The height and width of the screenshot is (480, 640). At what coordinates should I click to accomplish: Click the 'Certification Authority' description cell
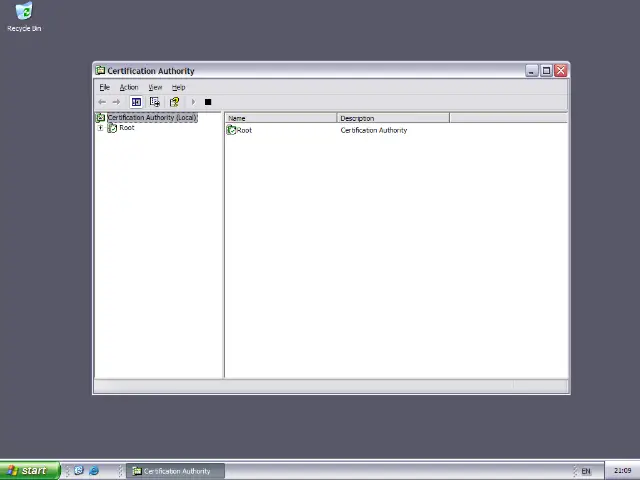pyautogui.click(x=373, y=130)
